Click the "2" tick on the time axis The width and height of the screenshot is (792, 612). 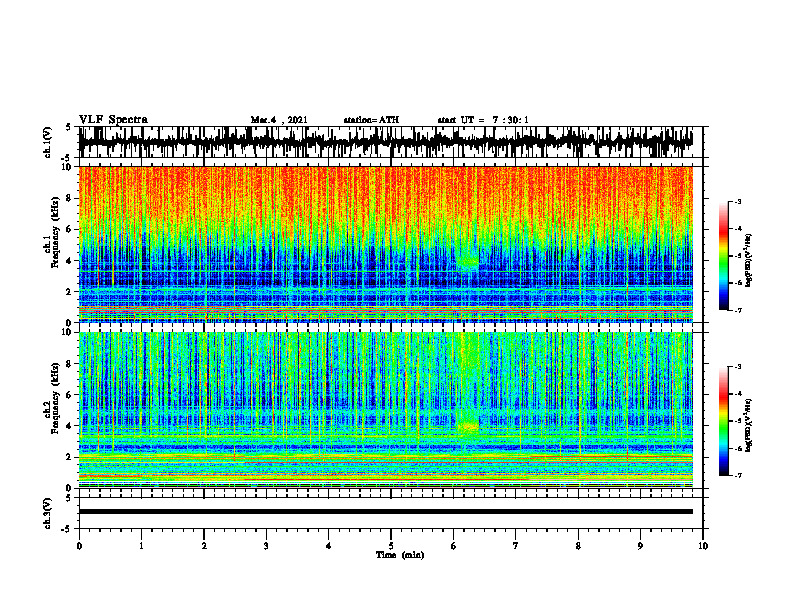204,546
